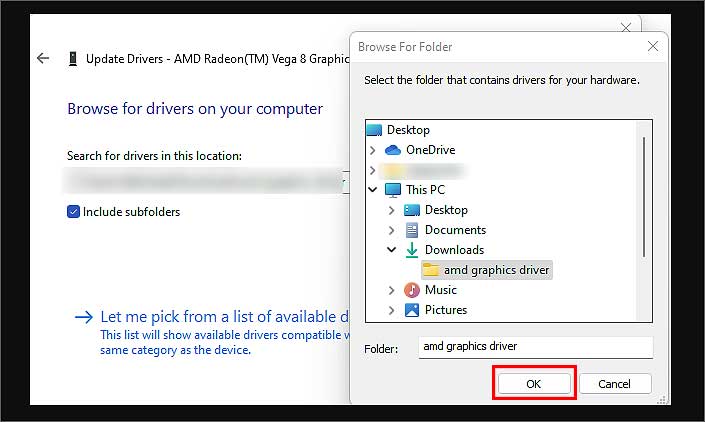The image size is (705, 422).
Task: Select the Music folder icon
Action: point(412,290)
